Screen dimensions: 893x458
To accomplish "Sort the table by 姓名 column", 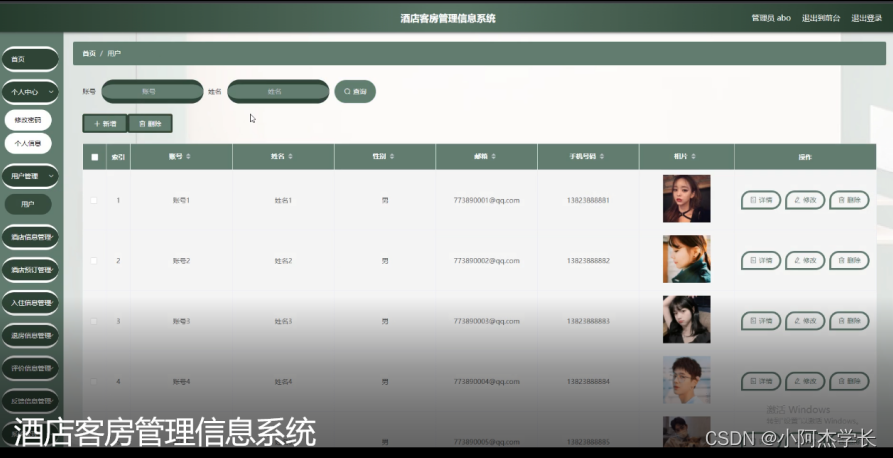I will [290, 157].
